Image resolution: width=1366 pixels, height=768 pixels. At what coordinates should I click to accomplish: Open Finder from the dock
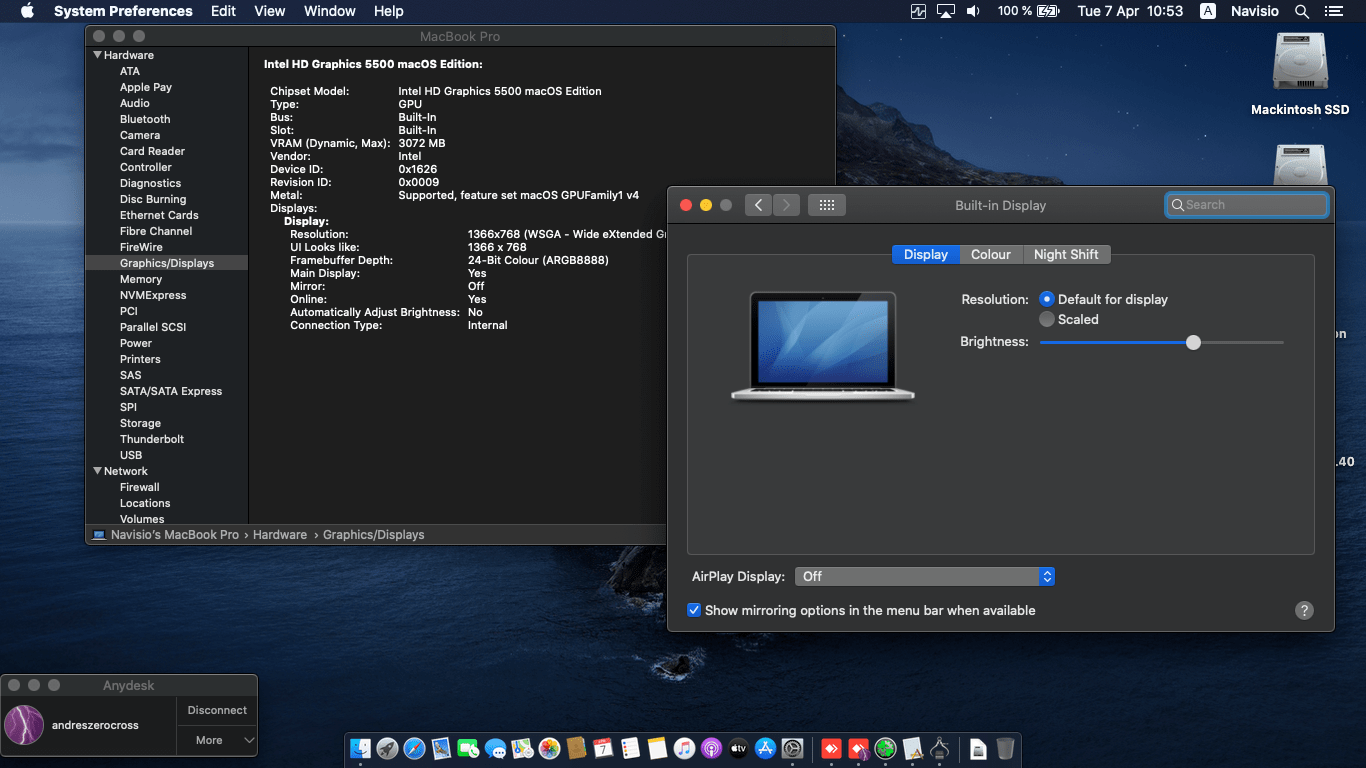coord(361,748)
